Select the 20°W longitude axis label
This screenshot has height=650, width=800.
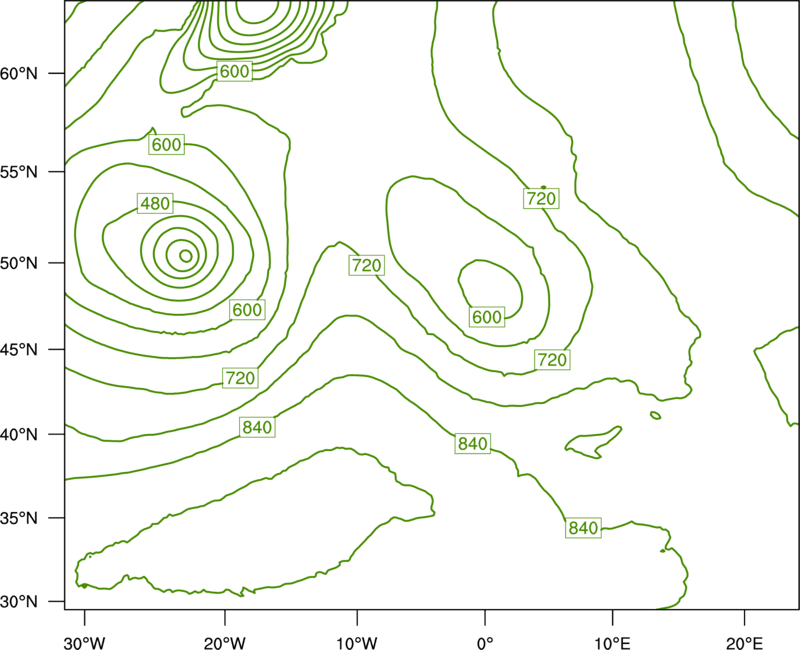point(225,643)
